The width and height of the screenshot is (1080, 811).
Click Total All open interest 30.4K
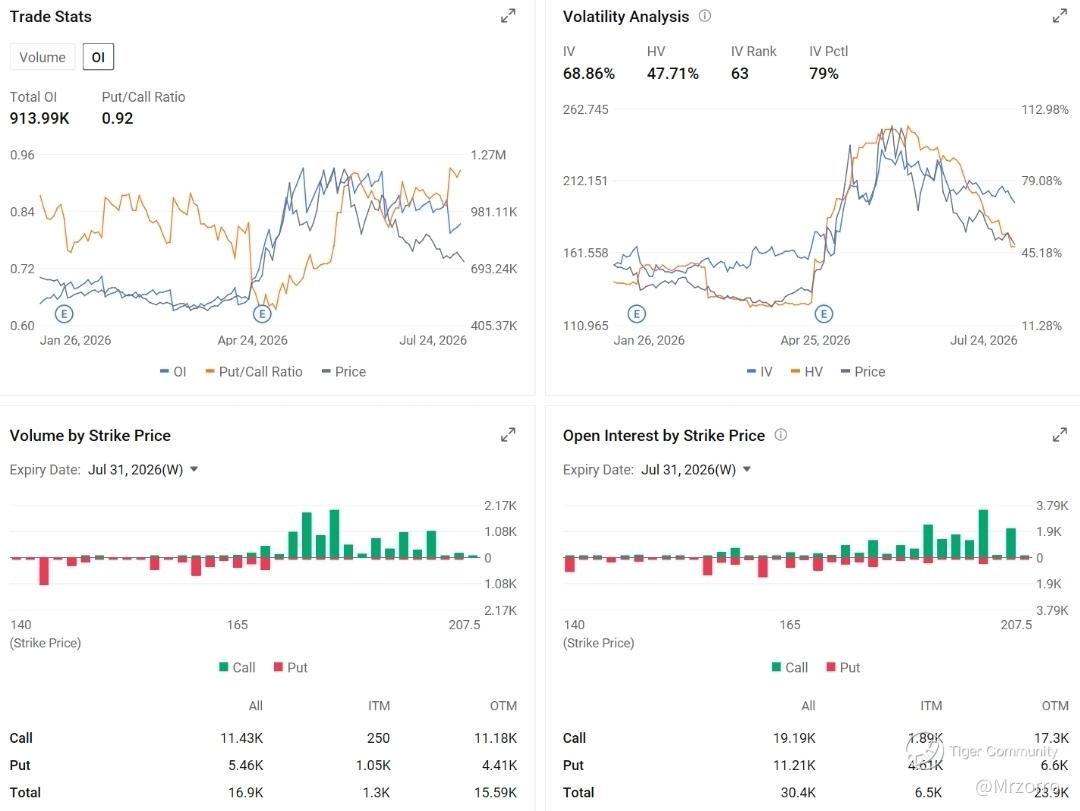coord(798,793)
